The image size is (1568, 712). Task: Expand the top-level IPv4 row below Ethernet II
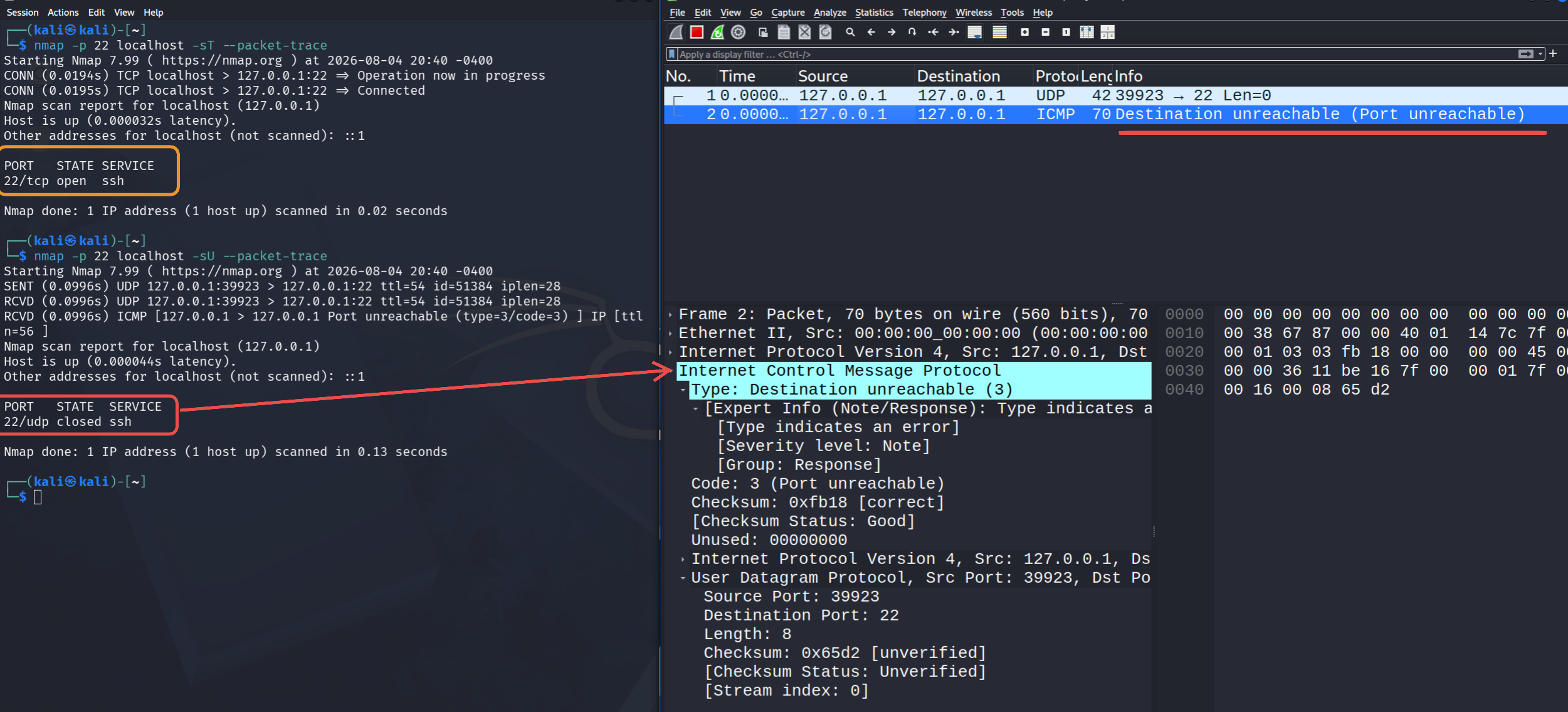[671, 352]
